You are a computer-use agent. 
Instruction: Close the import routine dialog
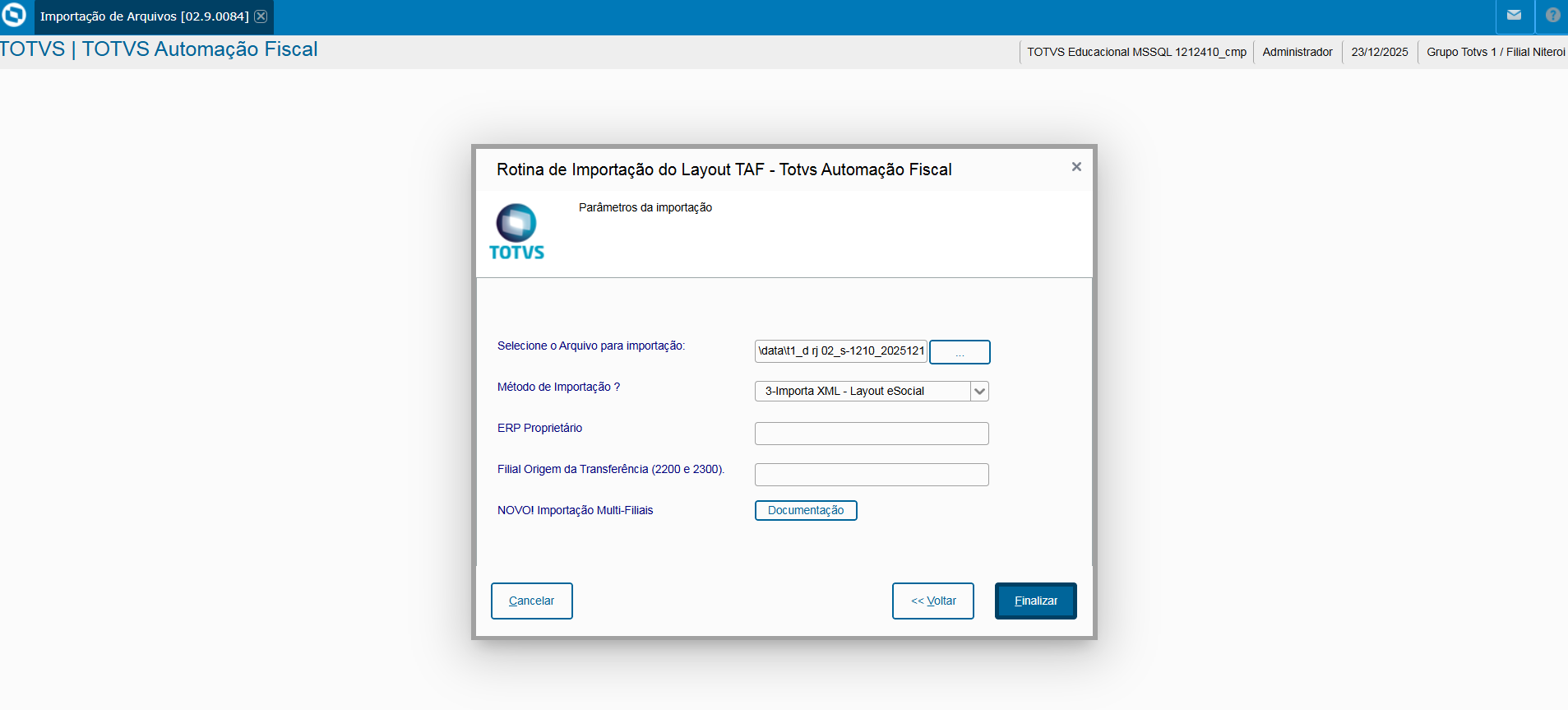[x=1076, y=167]
